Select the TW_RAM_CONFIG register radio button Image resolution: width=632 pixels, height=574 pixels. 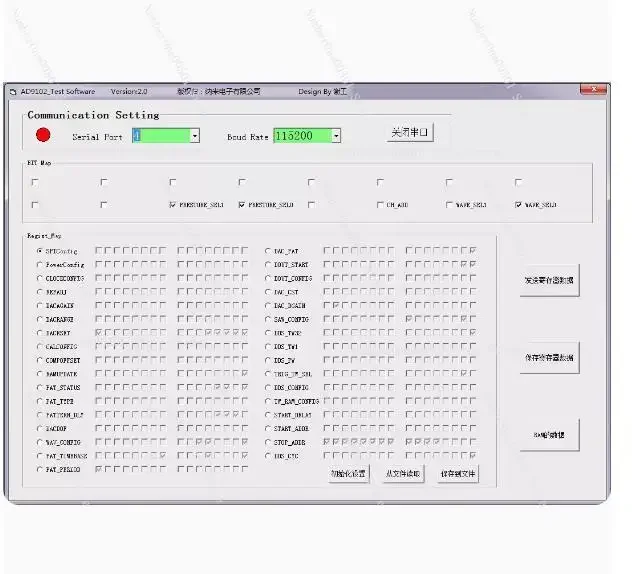(x=268, y=401)
